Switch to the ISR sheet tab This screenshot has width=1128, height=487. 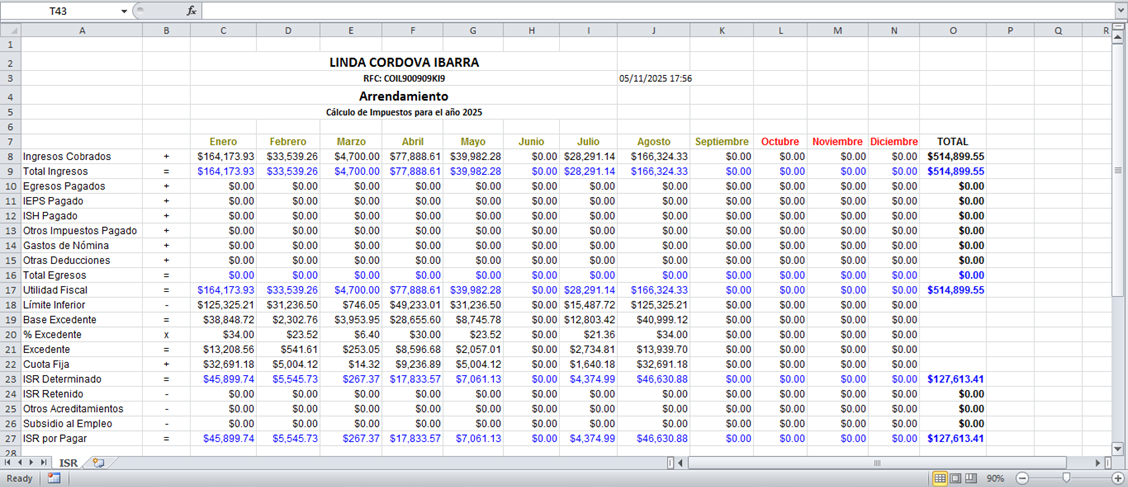coord(68,463)
